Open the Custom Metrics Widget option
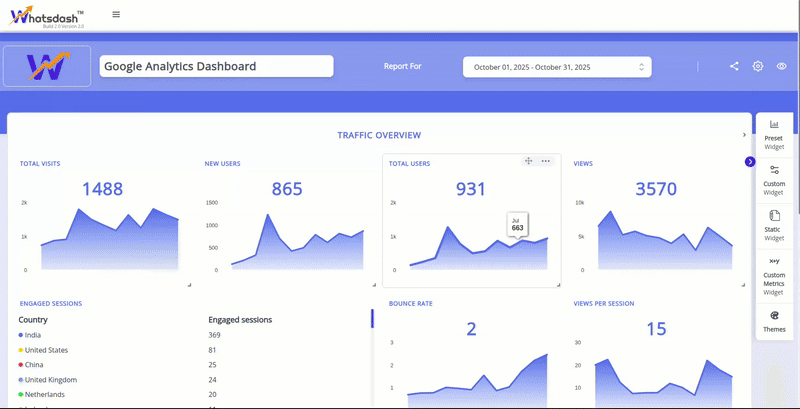The image size is (800, 409). pyautogui.click(x=774, y=273)
